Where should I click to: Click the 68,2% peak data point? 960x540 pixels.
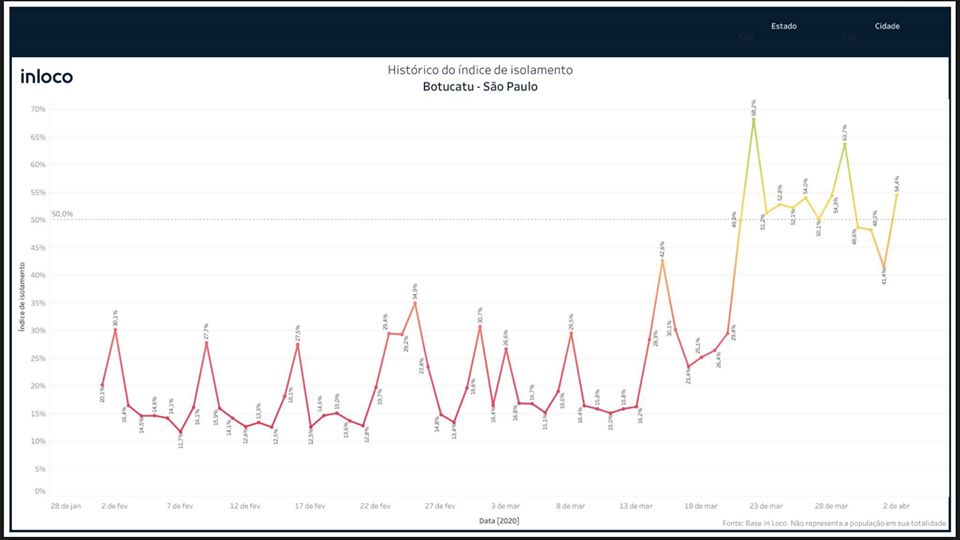753,119
